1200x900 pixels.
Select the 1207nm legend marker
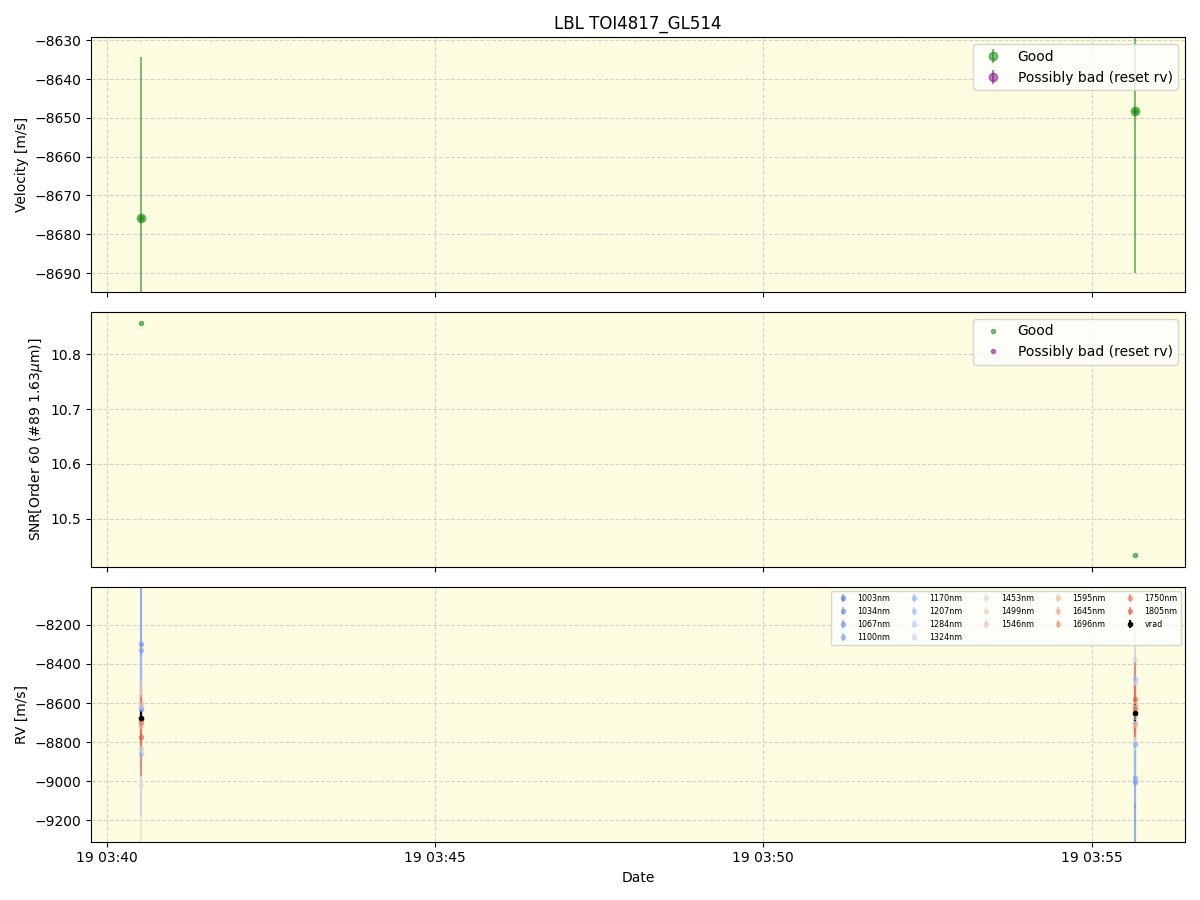point(915,611)
